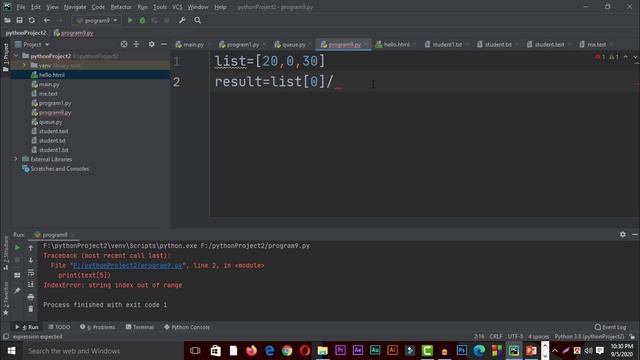640x360 pixels.
Task: Collapse the pythonProject2 root folder
Action: pos(16,56)
